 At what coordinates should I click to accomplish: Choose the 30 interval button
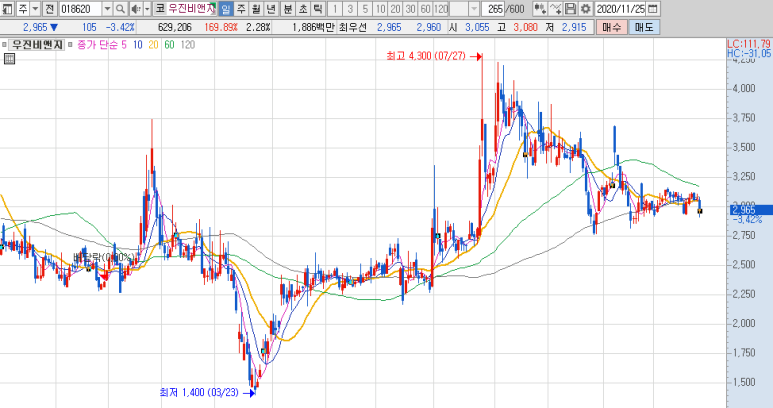coord(411,8)
